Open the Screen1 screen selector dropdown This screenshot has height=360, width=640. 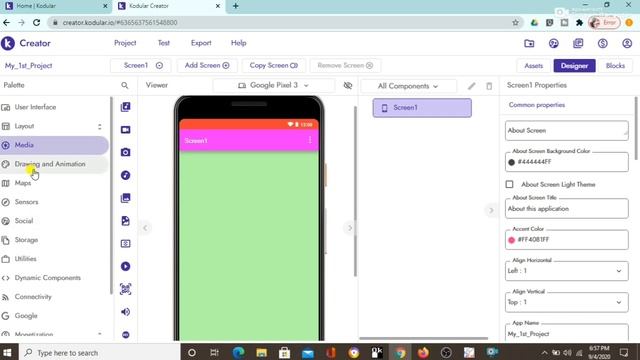141,65
